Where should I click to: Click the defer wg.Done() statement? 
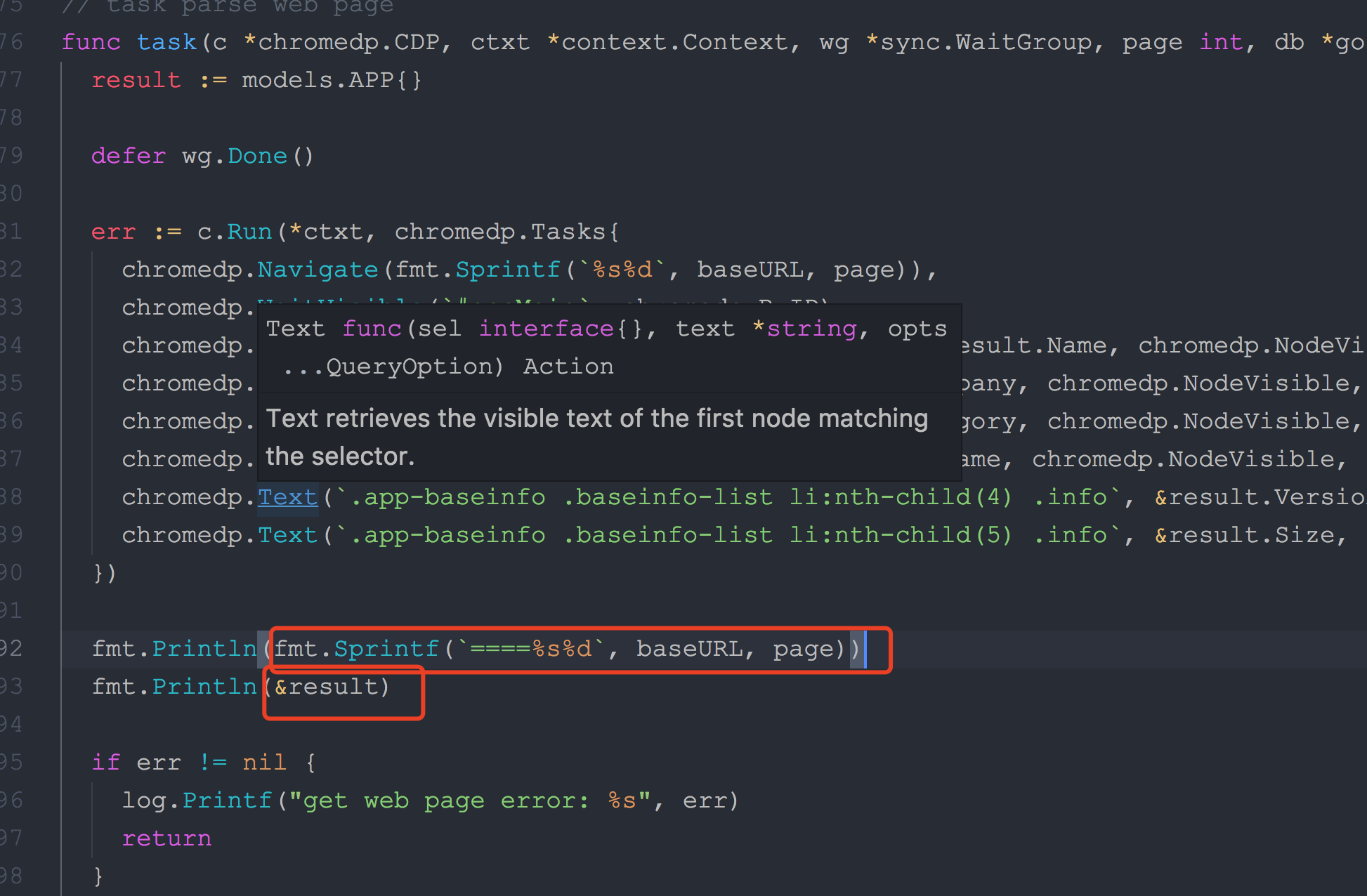[x=200, y=155]
